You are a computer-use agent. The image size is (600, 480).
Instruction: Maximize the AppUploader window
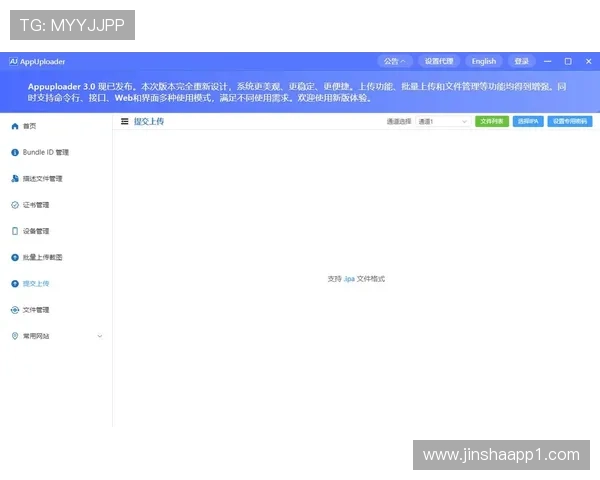568,61
